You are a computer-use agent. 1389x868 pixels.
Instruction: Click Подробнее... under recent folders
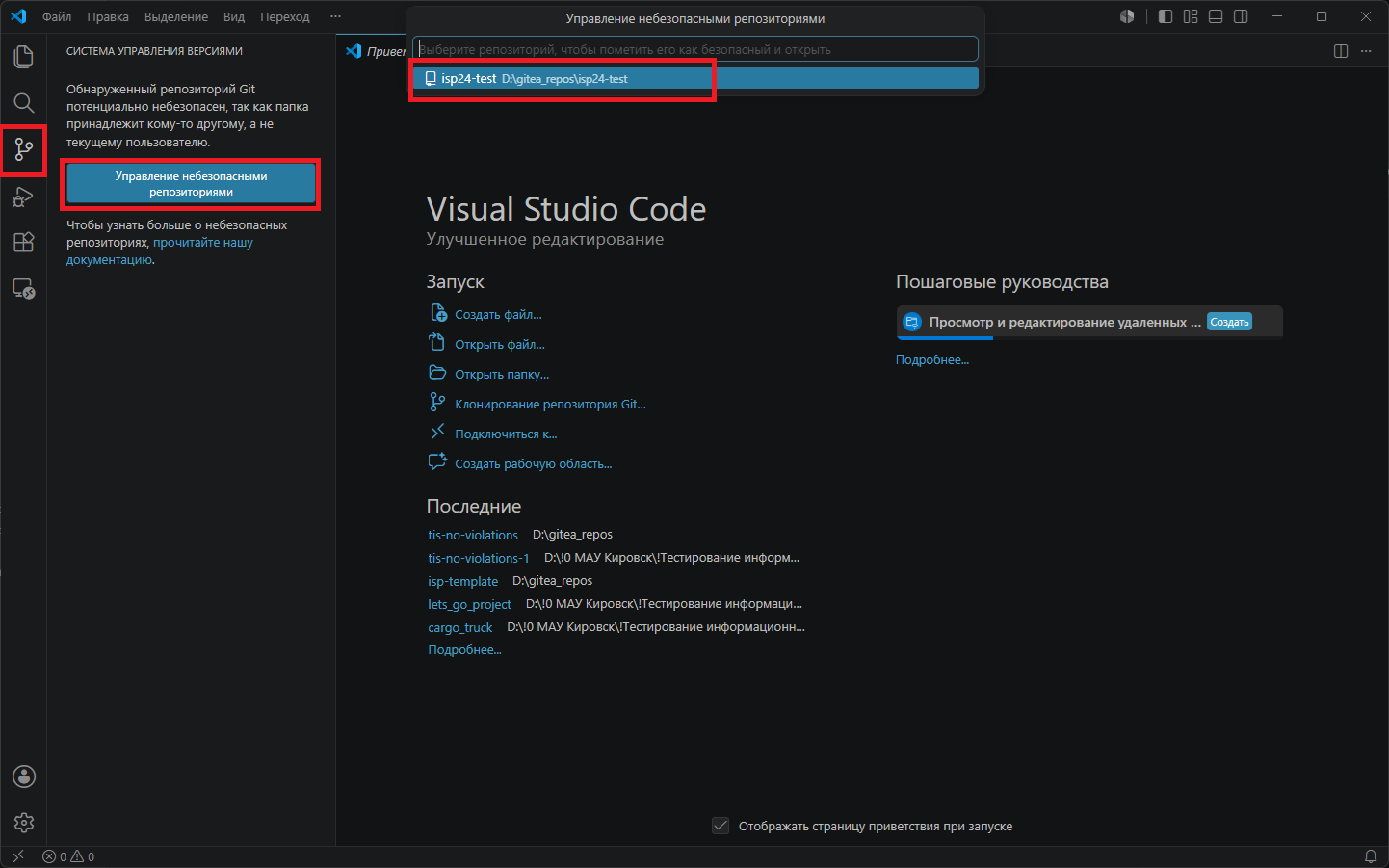click(464, 650)
